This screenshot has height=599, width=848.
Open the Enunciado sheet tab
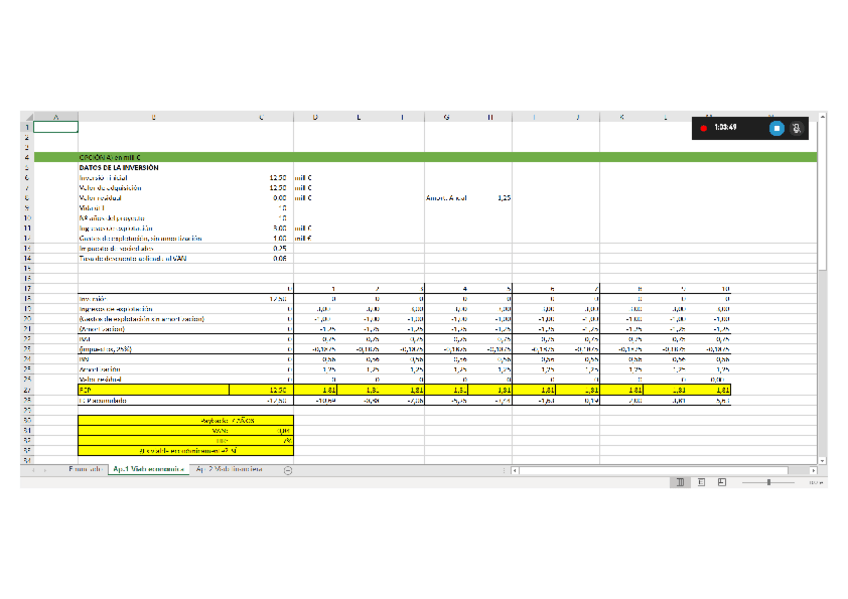tap(84, 469)
